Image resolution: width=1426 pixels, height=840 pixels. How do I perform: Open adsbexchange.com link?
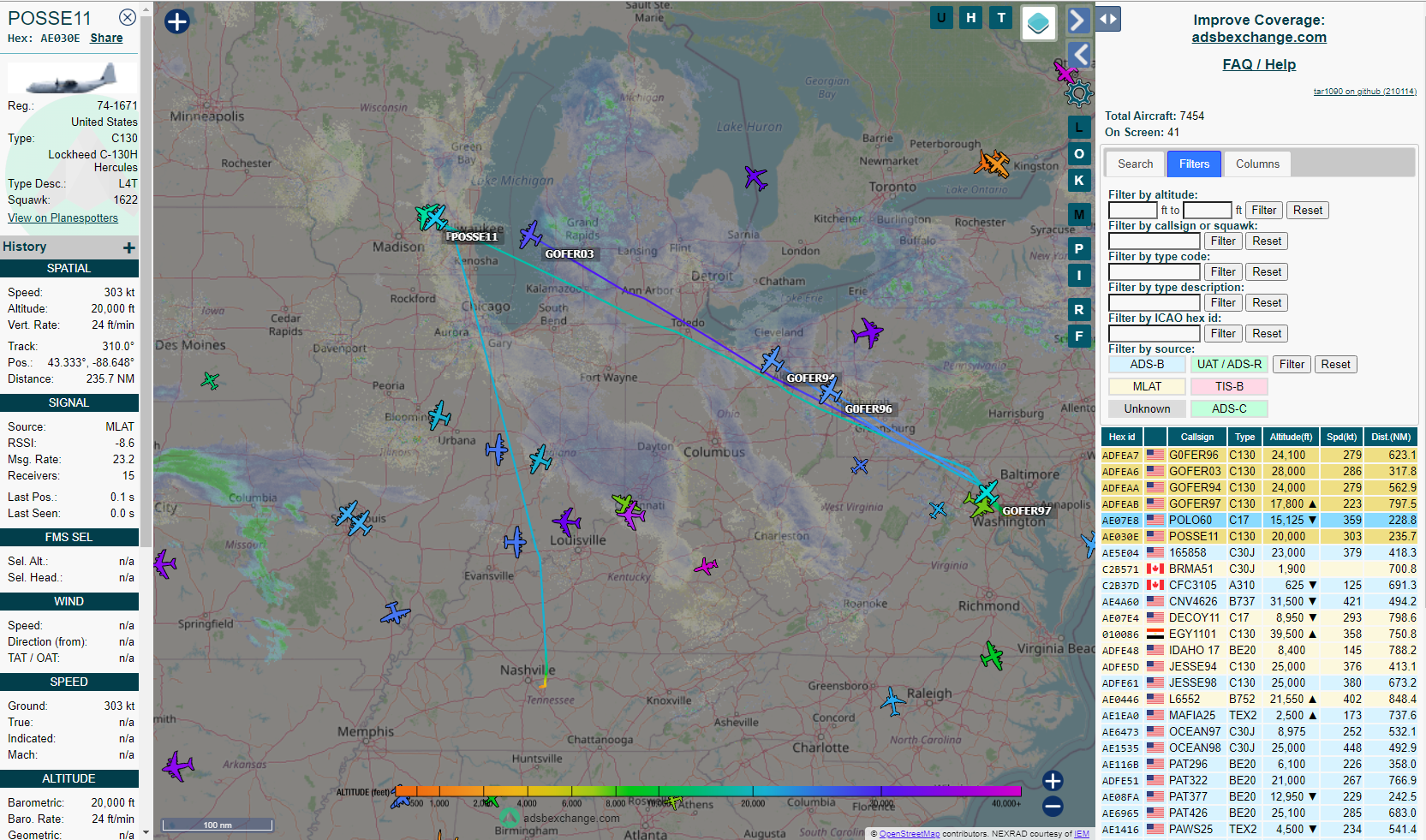[1259, 37]
